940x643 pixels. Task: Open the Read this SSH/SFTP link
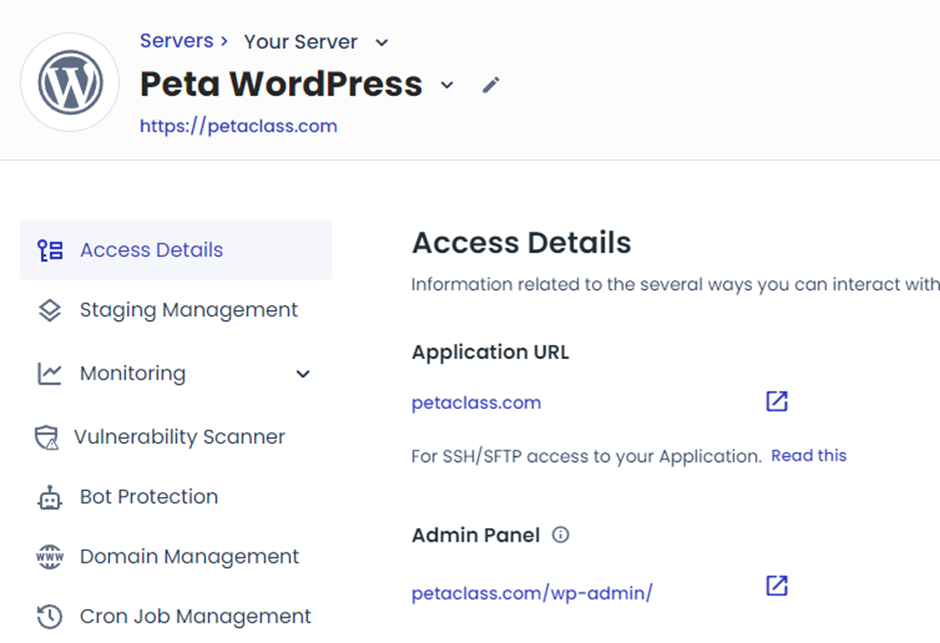808,455
